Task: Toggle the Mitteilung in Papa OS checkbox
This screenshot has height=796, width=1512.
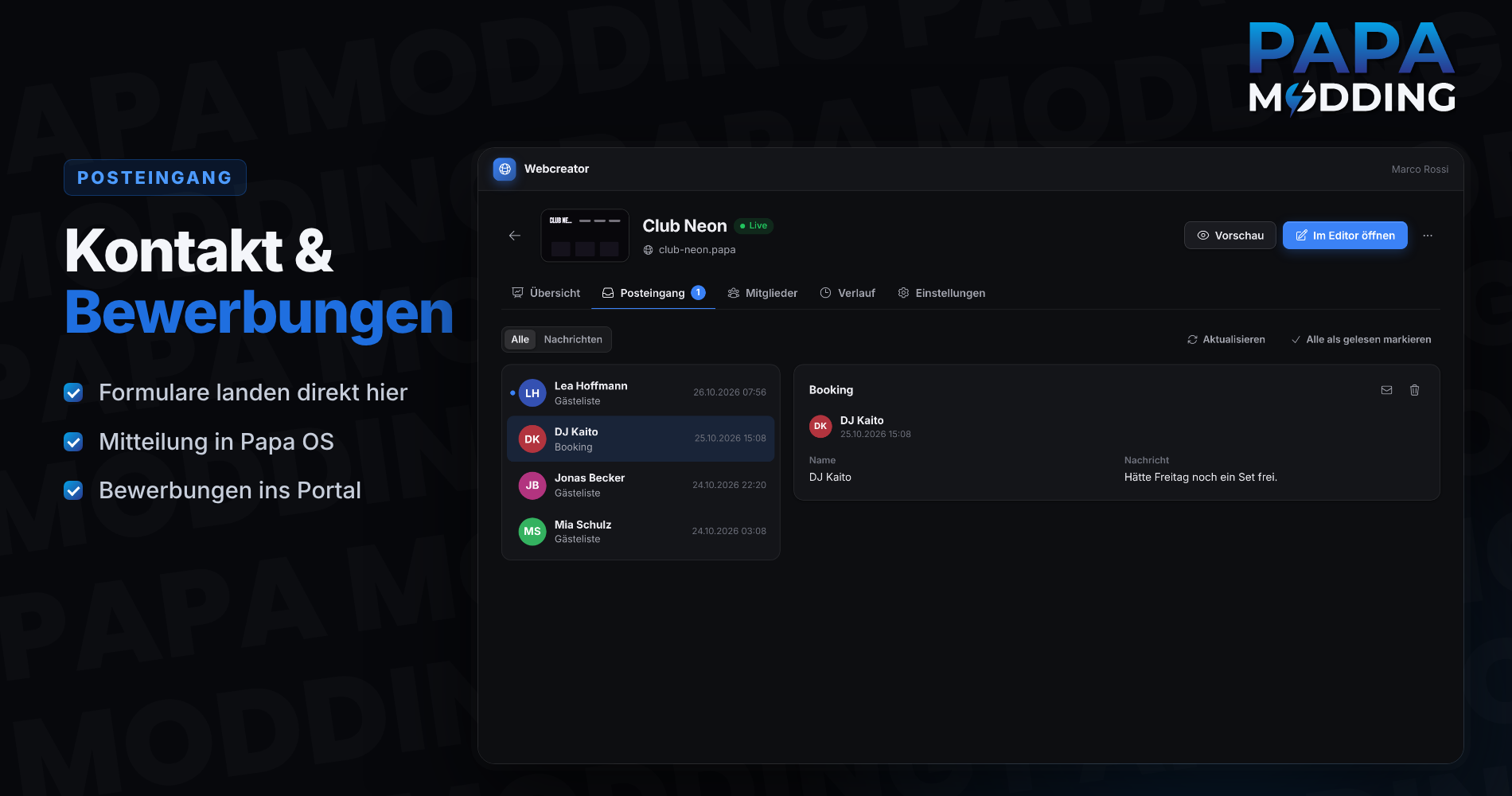Action: click(73, 442)
